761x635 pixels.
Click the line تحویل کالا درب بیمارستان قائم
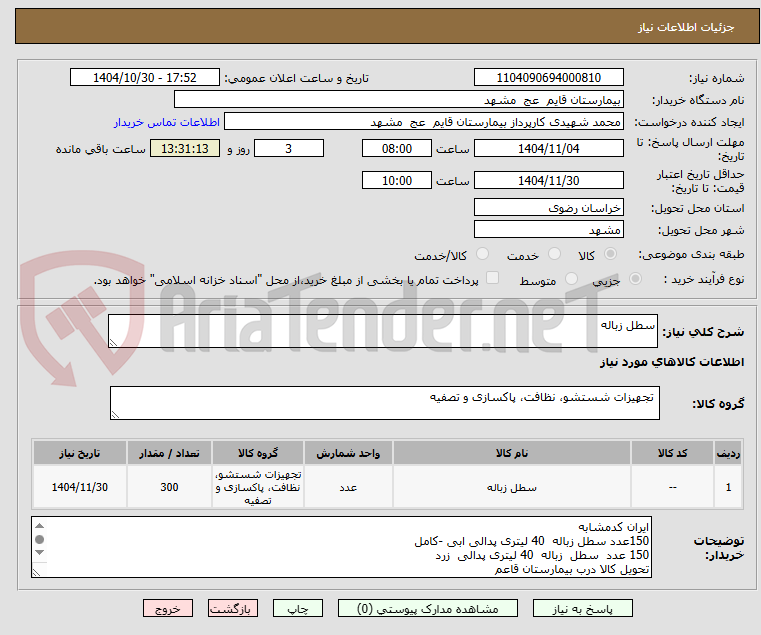click(572, 569)
